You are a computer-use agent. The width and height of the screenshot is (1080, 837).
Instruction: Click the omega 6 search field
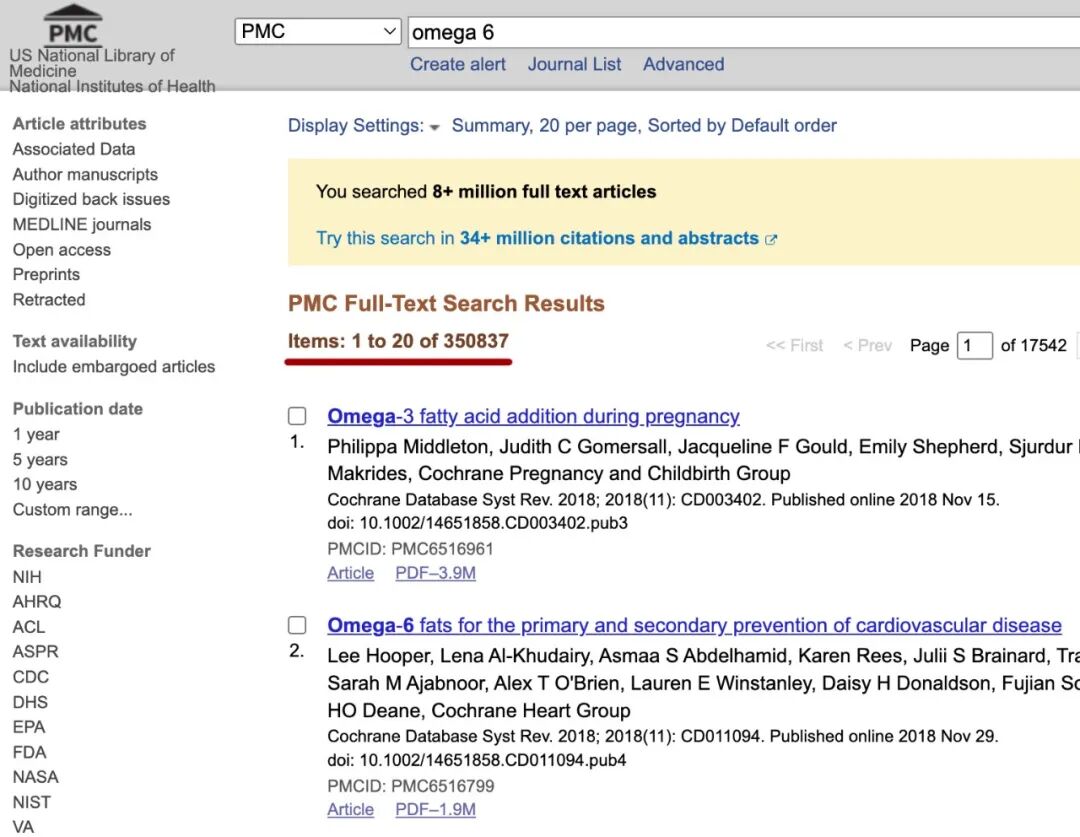[744, 32]
